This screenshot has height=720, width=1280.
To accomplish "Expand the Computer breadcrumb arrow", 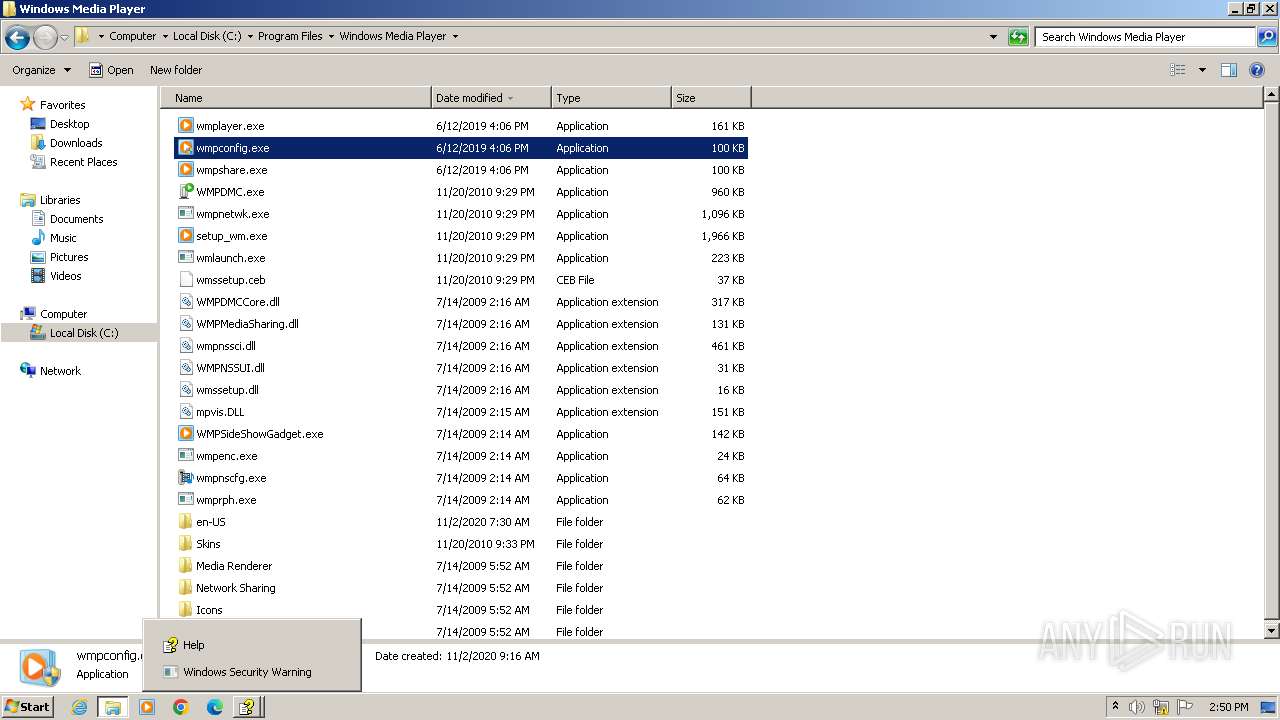I will [x=165, y=36].
